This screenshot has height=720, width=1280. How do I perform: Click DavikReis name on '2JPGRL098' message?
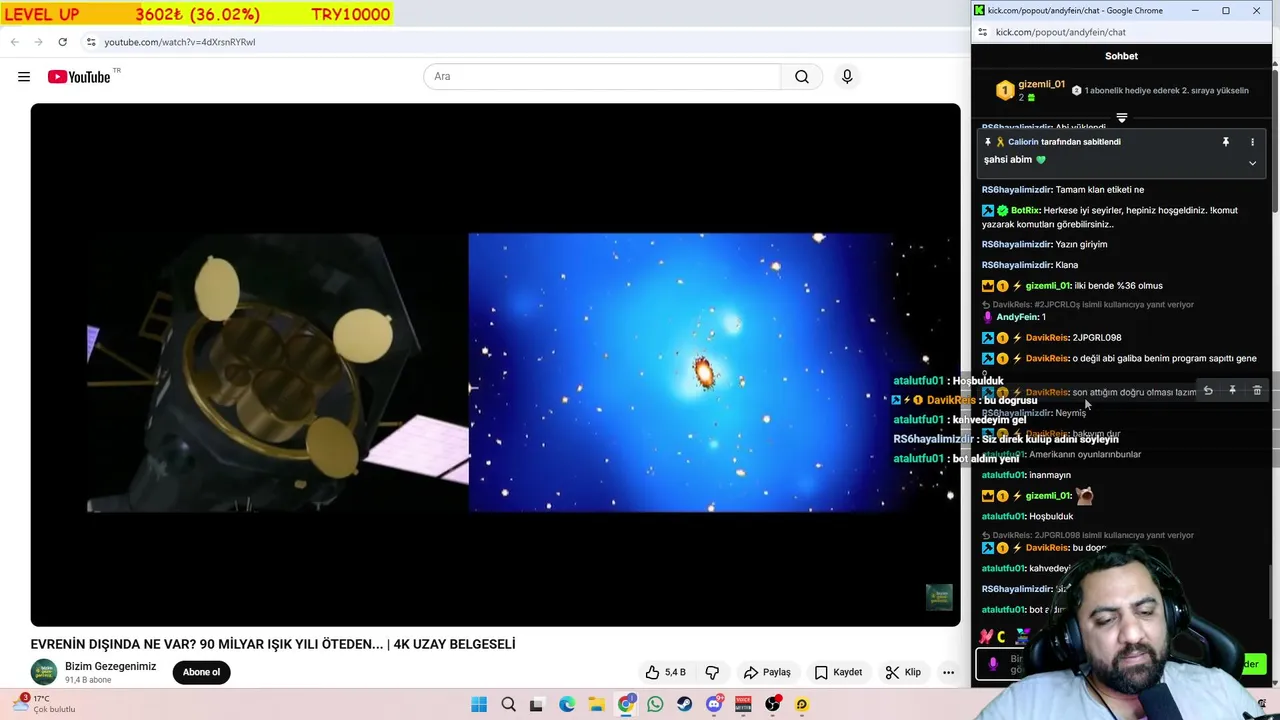coord(1047,338)
